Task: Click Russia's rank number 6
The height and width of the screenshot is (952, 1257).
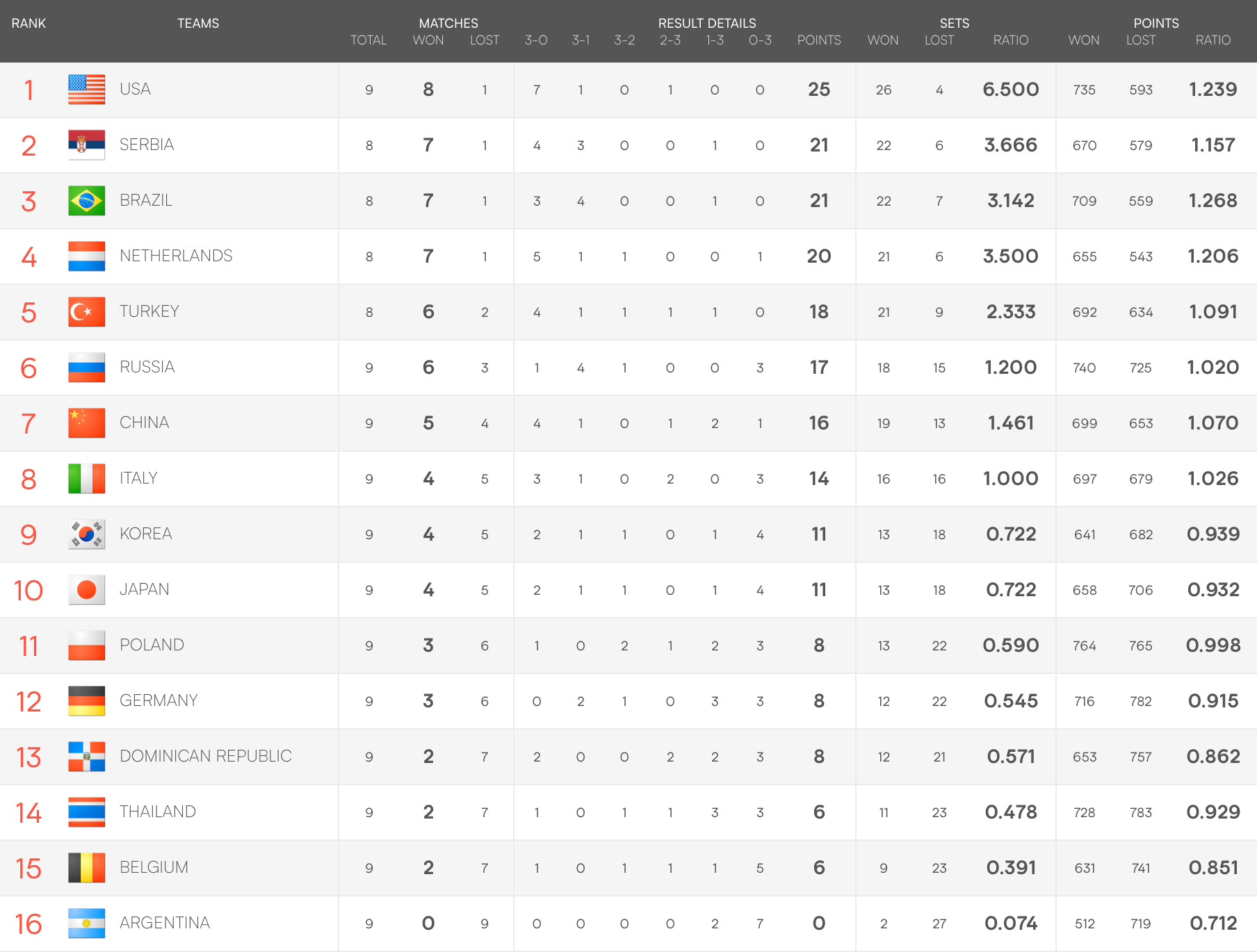Action: (29, 368)
